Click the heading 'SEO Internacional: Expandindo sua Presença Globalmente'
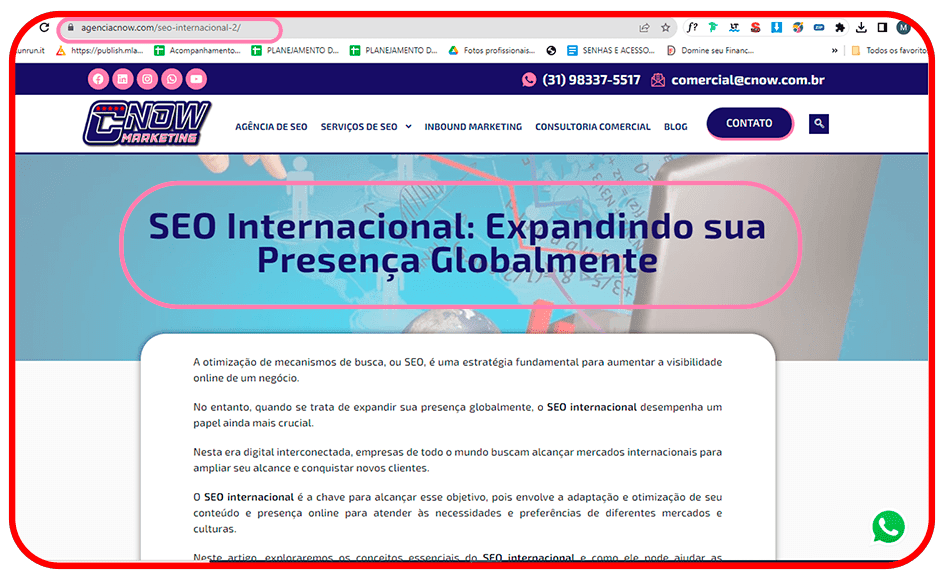This screenshot has height=572, width=947. click(457, 243)
